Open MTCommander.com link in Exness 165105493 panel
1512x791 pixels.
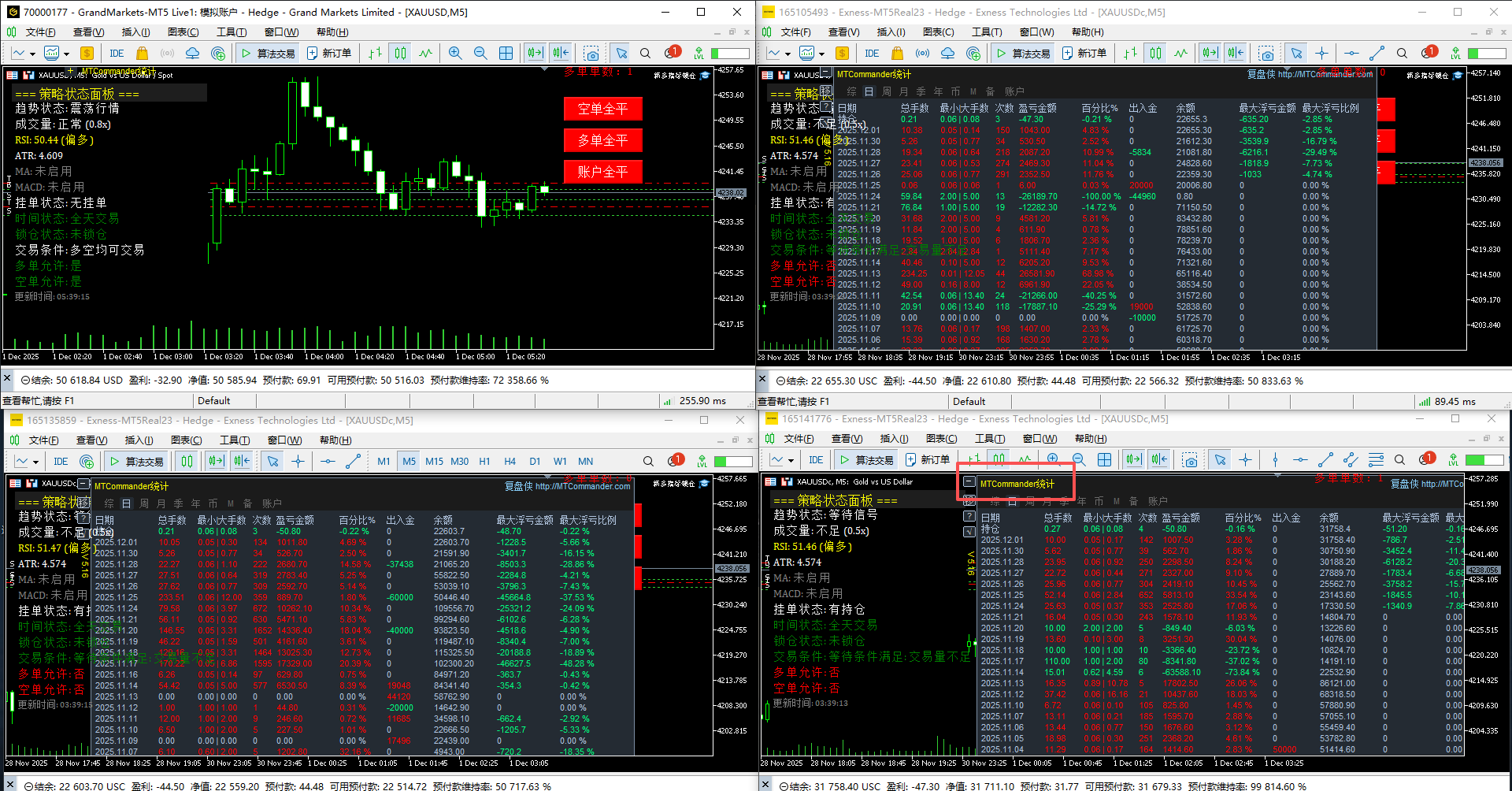click(x=1325, y=74)
